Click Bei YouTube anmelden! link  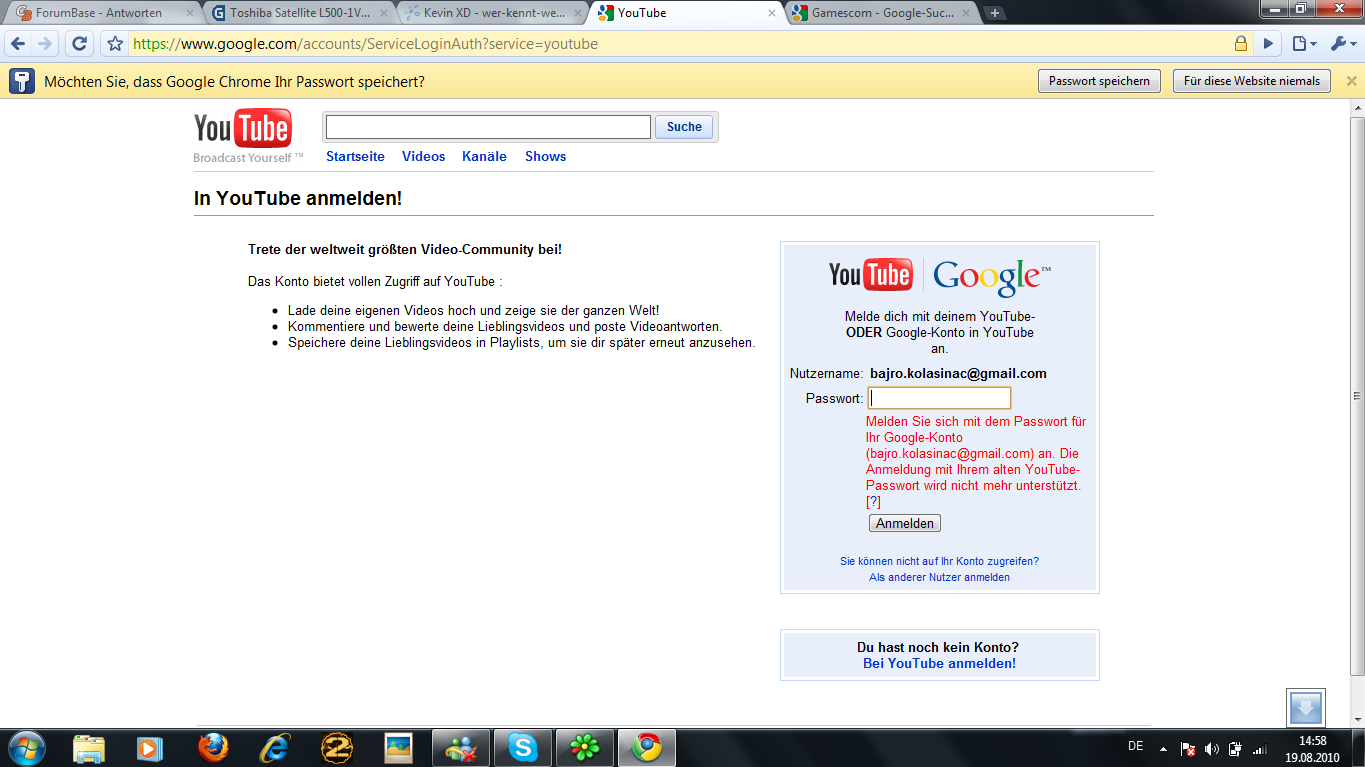939,663
